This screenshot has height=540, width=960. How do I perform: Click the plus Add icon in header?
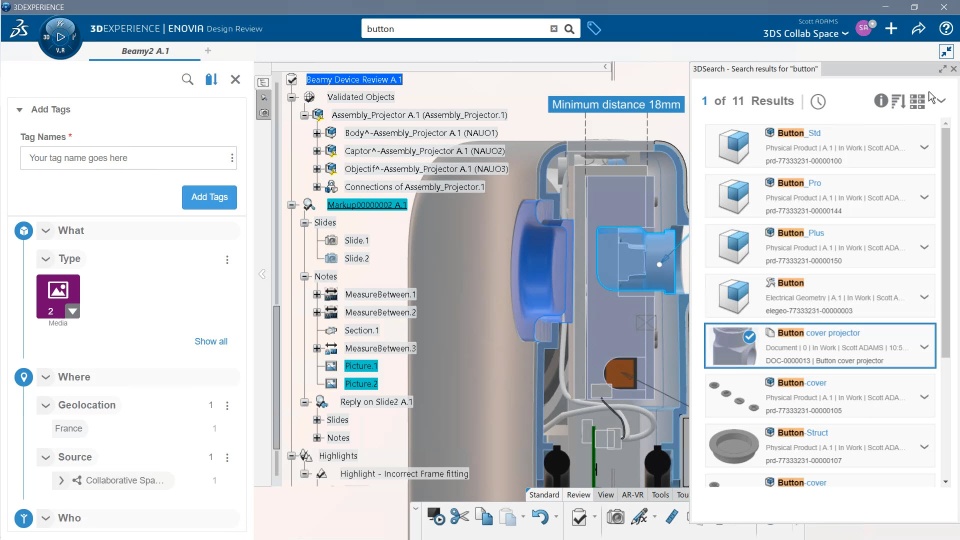pyautogui.click(x=891, y=28)
